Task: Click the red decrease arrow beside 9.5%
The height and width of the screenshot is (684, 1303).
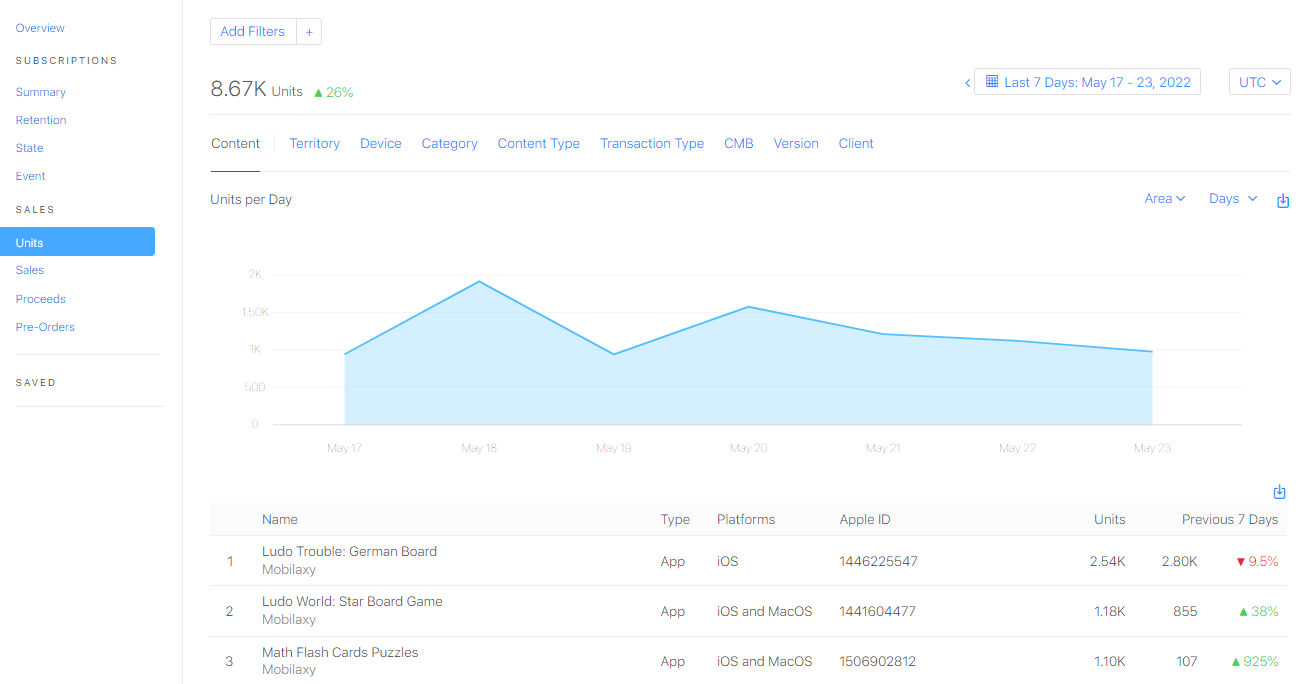Action: tap(1240, 561)
